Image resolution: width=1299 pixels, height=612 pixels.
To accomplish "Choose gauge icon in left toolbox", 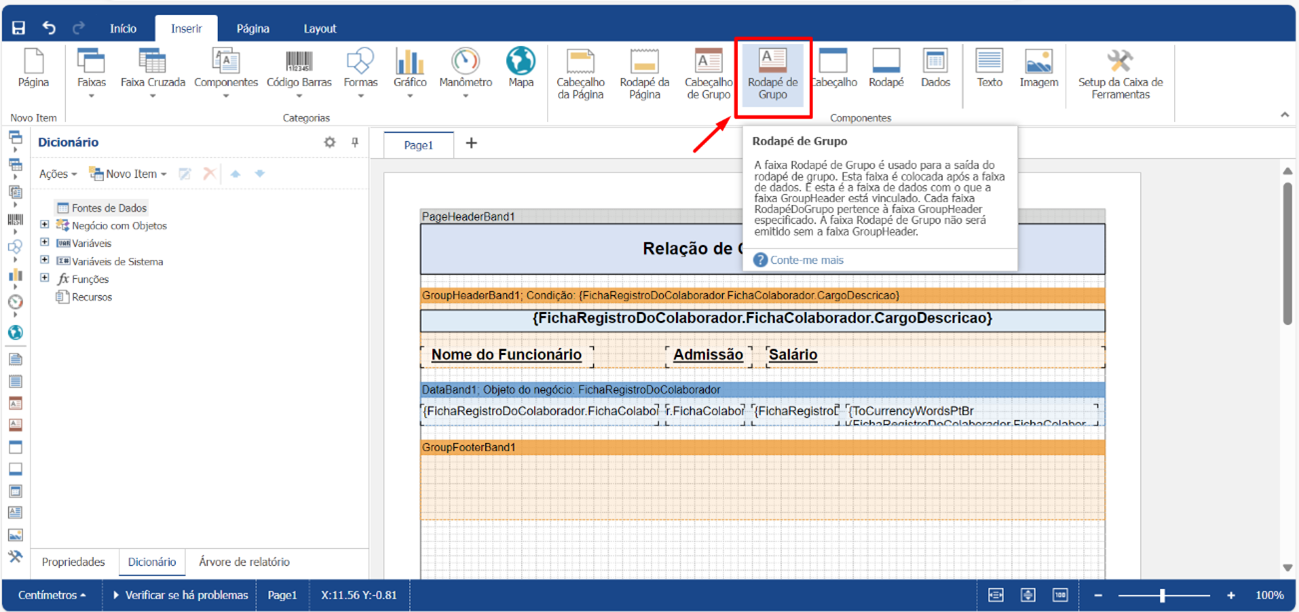I will coord(15,302).
